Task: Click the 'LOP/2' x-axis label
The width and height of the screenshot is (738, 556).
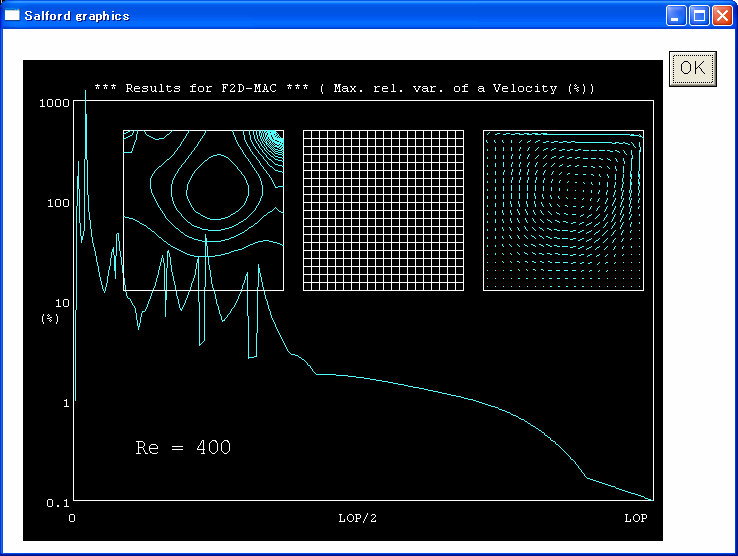Action: (x=358, y=518)
